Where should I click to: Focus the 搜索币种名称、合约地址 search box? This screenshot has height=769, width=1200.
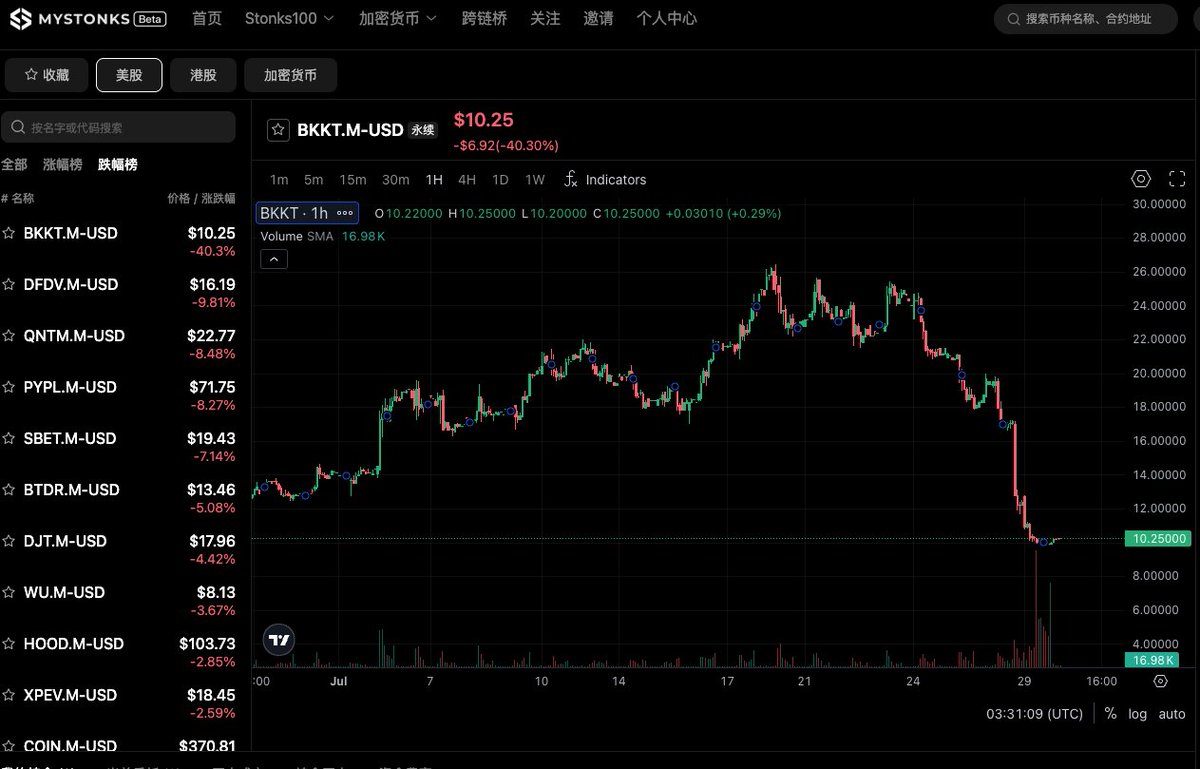(x=1085, y=19)
